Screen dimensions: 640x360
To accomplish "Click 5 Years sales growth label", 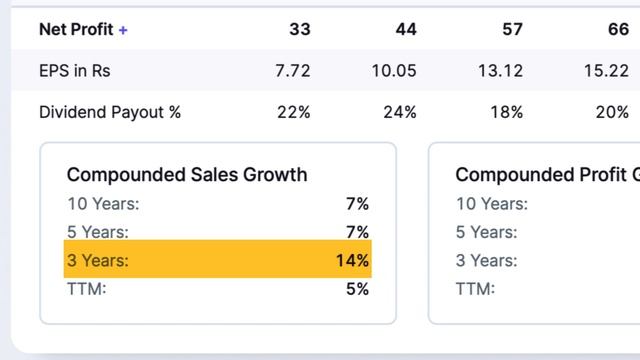I will point(98,232).
